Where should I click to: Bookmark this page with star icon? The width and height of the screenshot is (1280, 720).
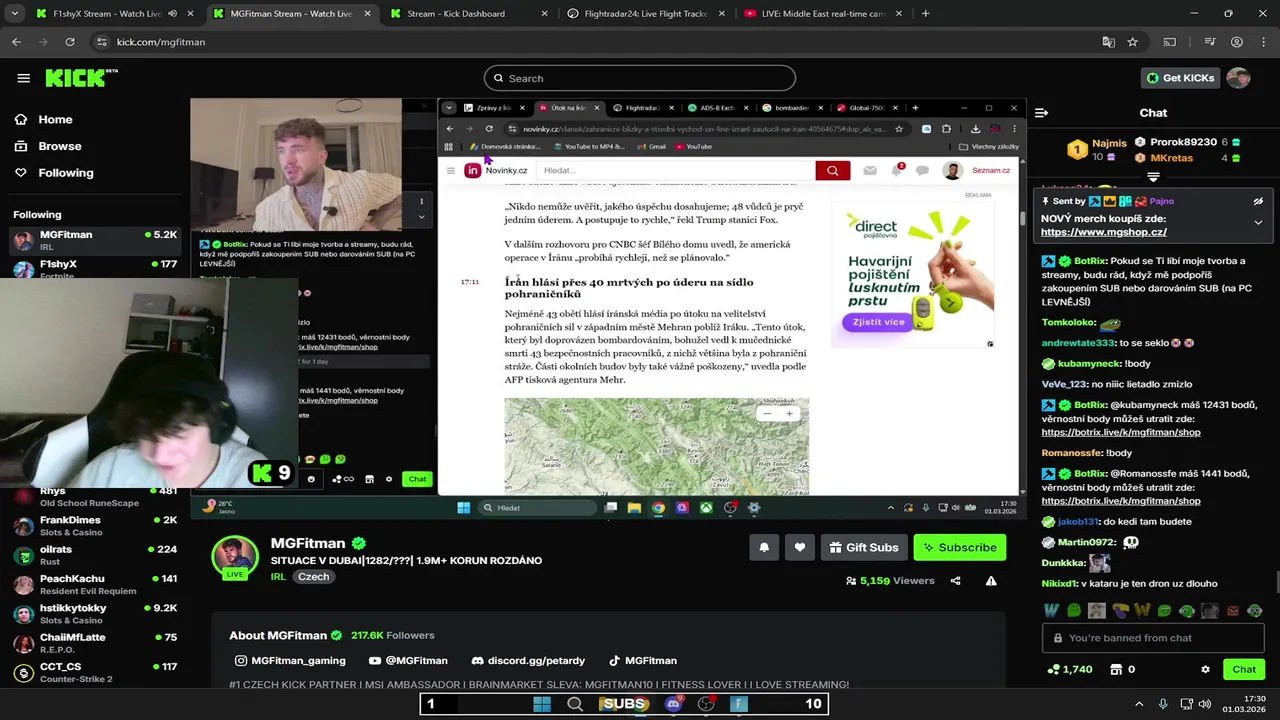click(1132, 42)
